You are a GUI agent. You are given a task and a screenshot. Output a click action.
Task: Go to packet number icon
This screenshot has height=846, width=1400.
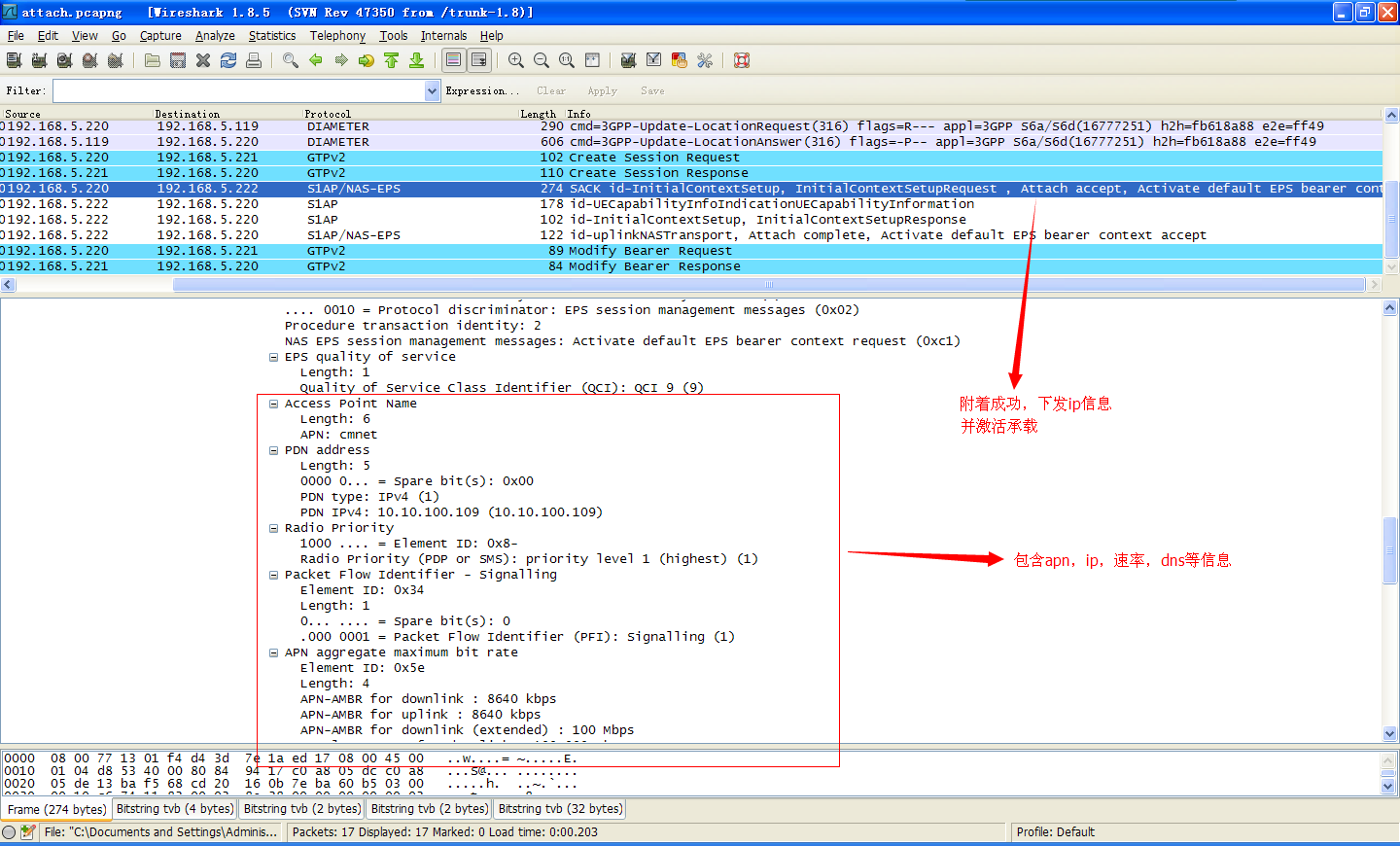pos(367,60)
